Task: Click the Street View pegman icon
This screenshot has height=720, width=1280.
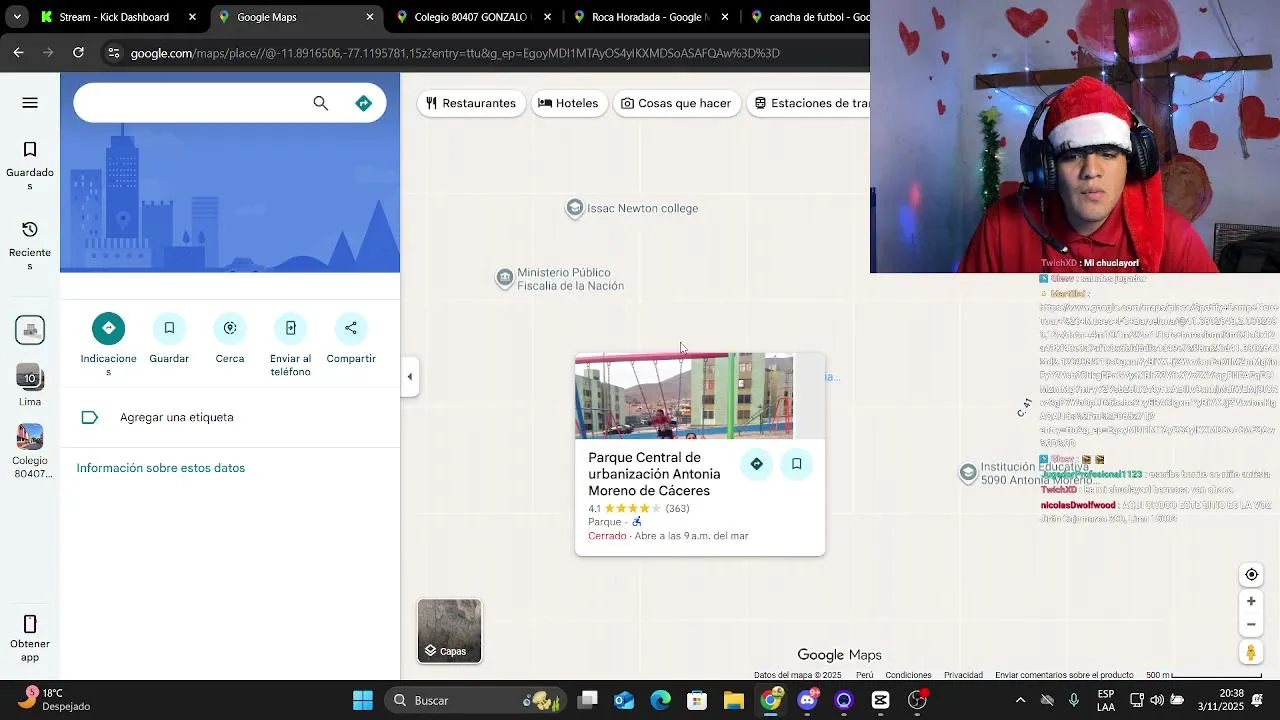Action: click(1251, 652)
